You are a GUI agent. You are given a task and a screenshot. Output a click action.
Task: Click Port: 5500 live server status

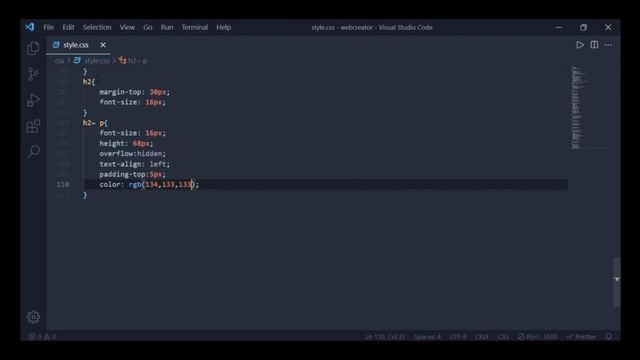(x=537, y=337)
